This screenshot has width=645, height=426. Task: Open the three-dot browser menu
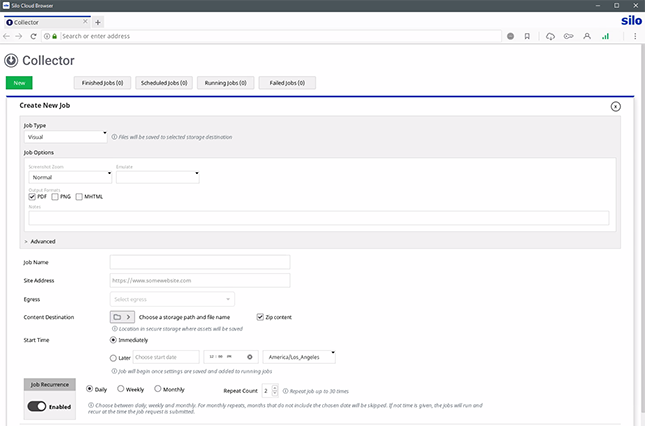[x=635, y=36]
